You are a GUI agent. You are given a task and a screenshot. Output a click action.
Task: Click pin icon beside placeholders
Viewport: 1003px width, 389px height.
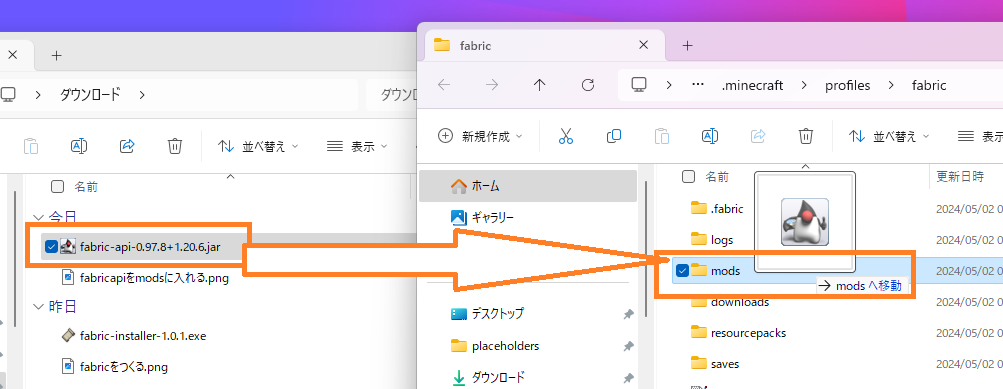tap(629, 346)
